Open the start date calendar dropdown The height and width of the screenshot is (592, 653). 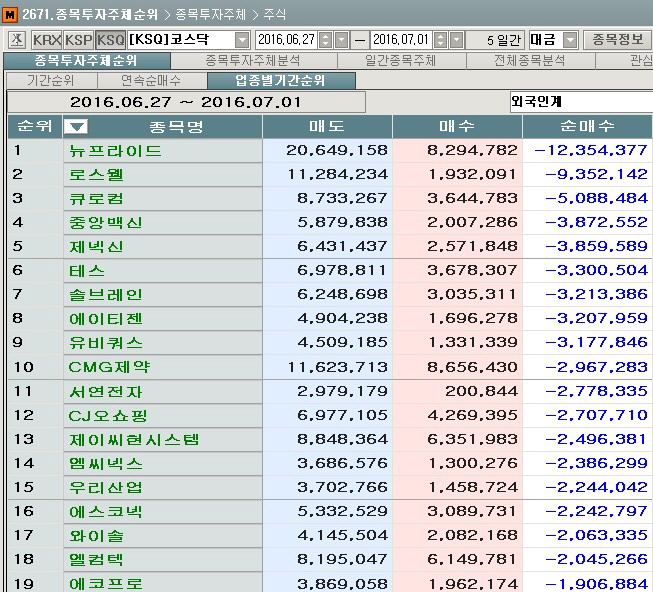341,40
